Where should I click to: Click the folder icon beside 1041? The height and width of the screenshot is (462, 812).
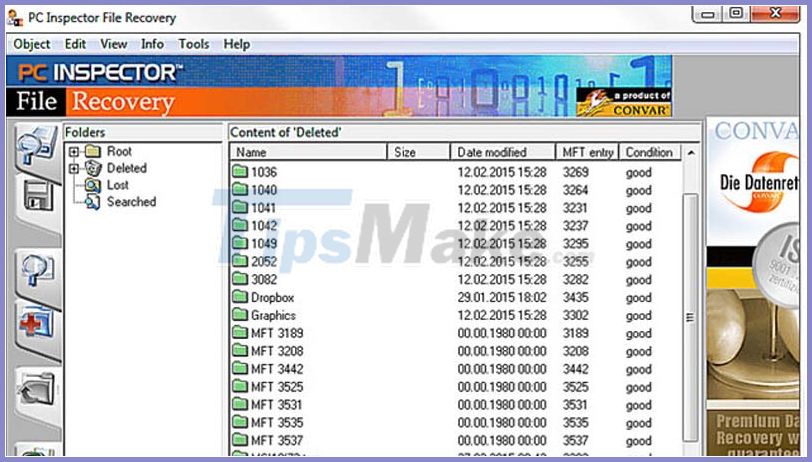point(240,207)
